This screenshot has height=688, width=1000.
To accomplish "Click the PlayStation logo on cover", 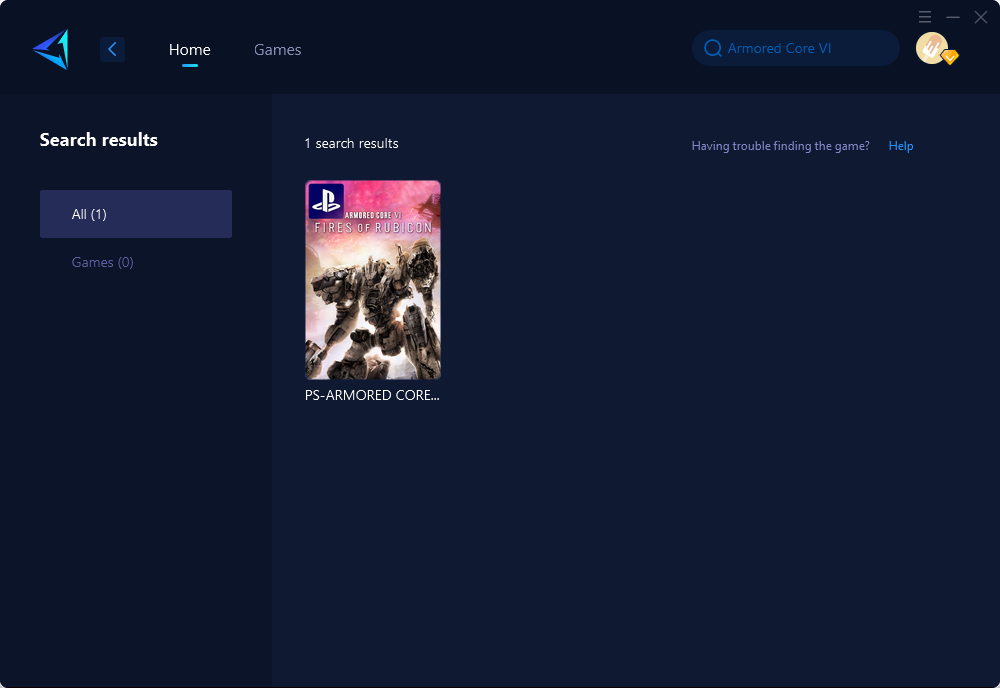I will [326, 200].
